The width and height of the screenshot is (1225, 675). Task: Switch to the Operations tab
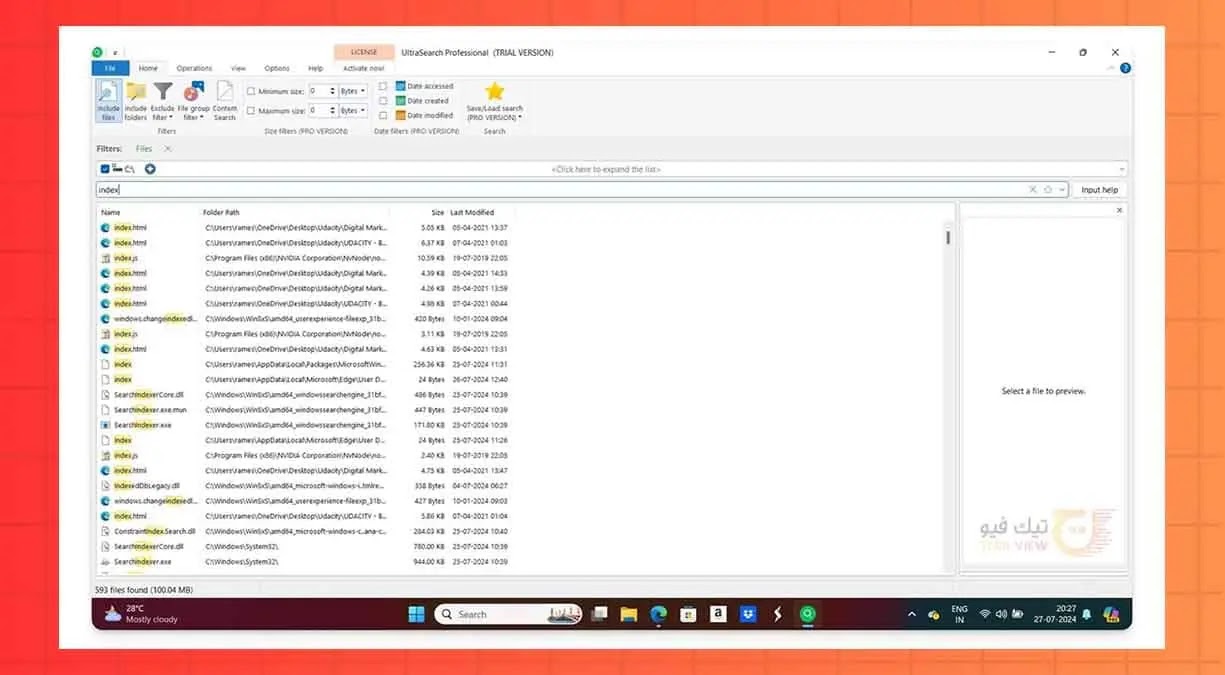194,68
